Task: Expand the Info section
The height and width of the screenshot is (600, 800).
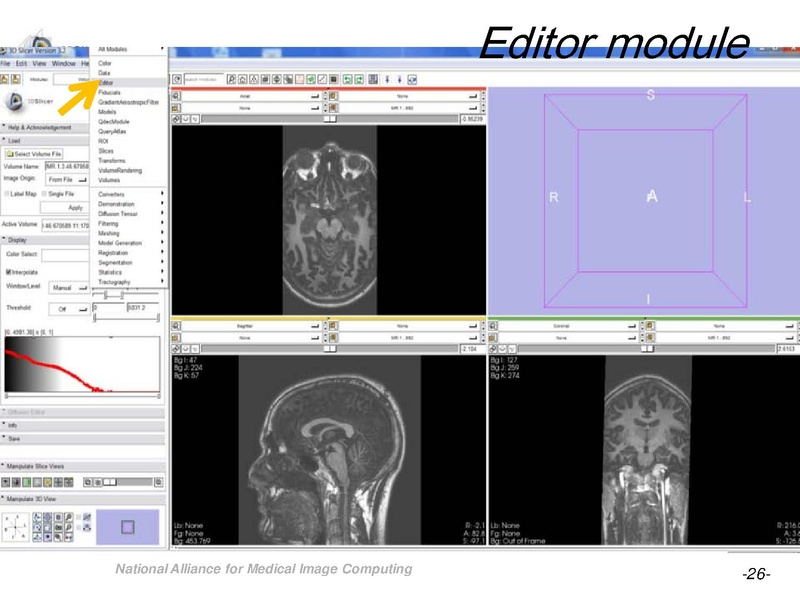Action: pyautogui.click(x=83, y=425)
